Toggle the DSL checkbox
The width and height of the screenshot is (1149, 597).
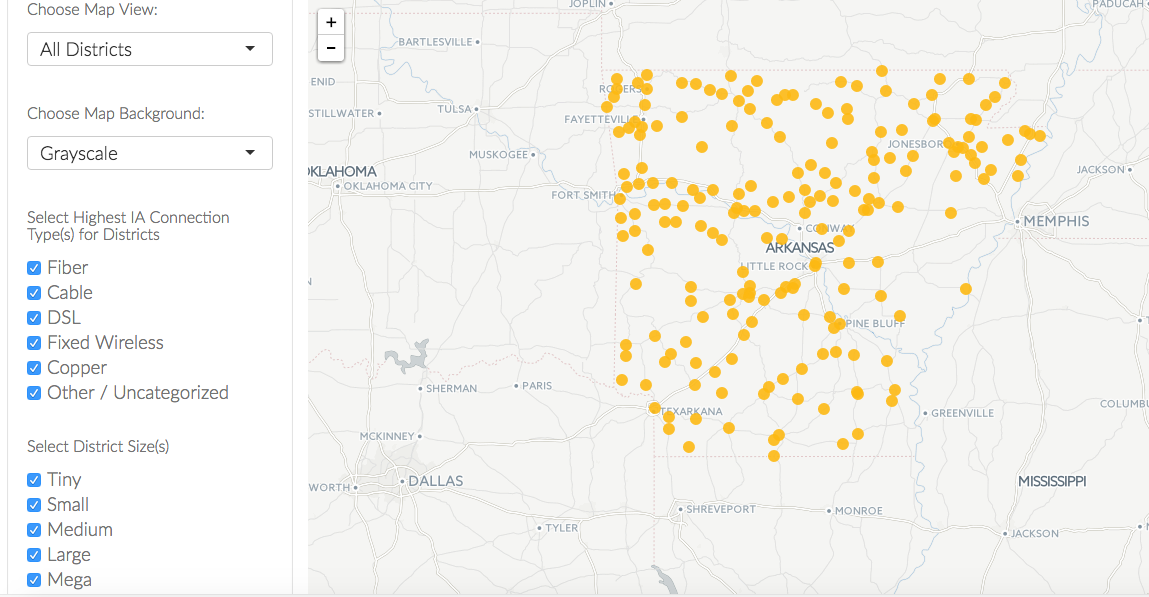coord(34,318)
